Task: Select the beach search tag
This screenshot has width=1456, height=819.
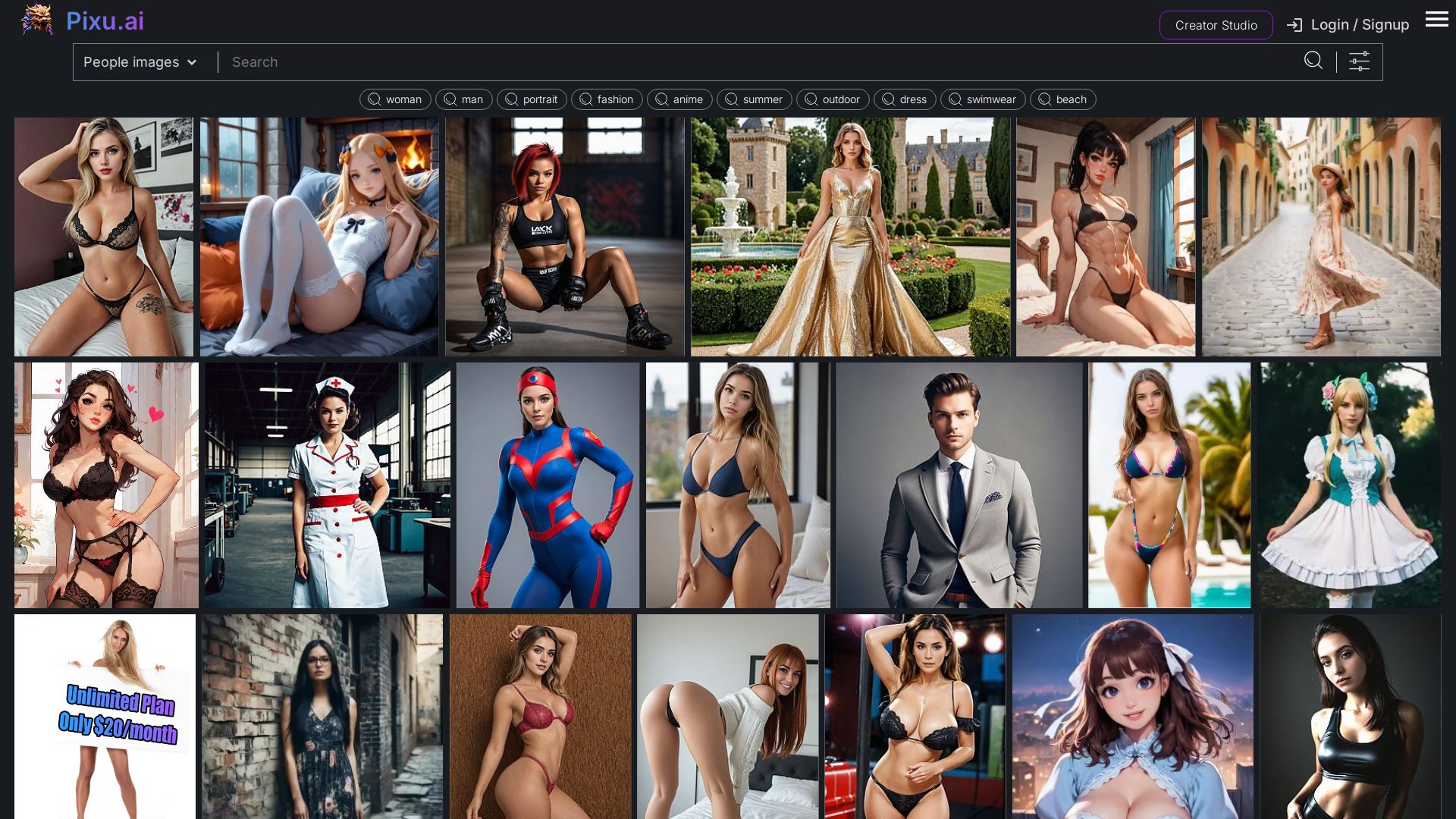Action: (1062, 99)
